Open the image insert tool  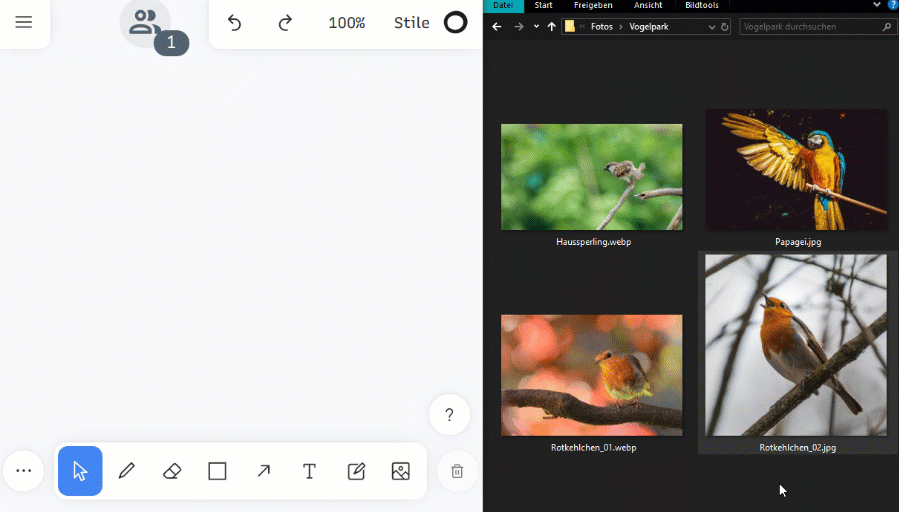401,471
